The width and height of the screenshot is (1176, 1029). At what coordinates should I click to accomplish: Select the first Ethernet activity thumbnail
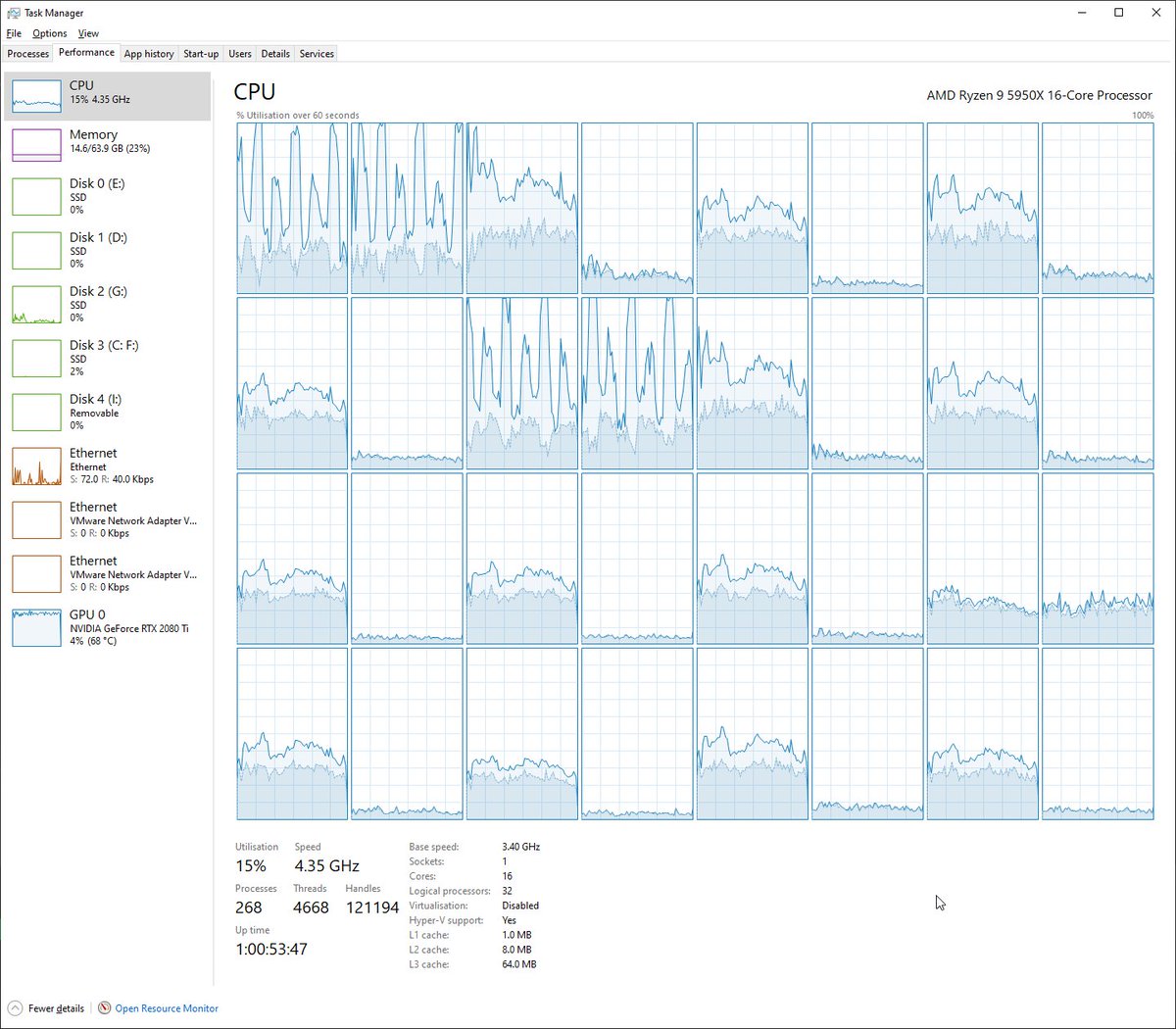click(36, 465)
